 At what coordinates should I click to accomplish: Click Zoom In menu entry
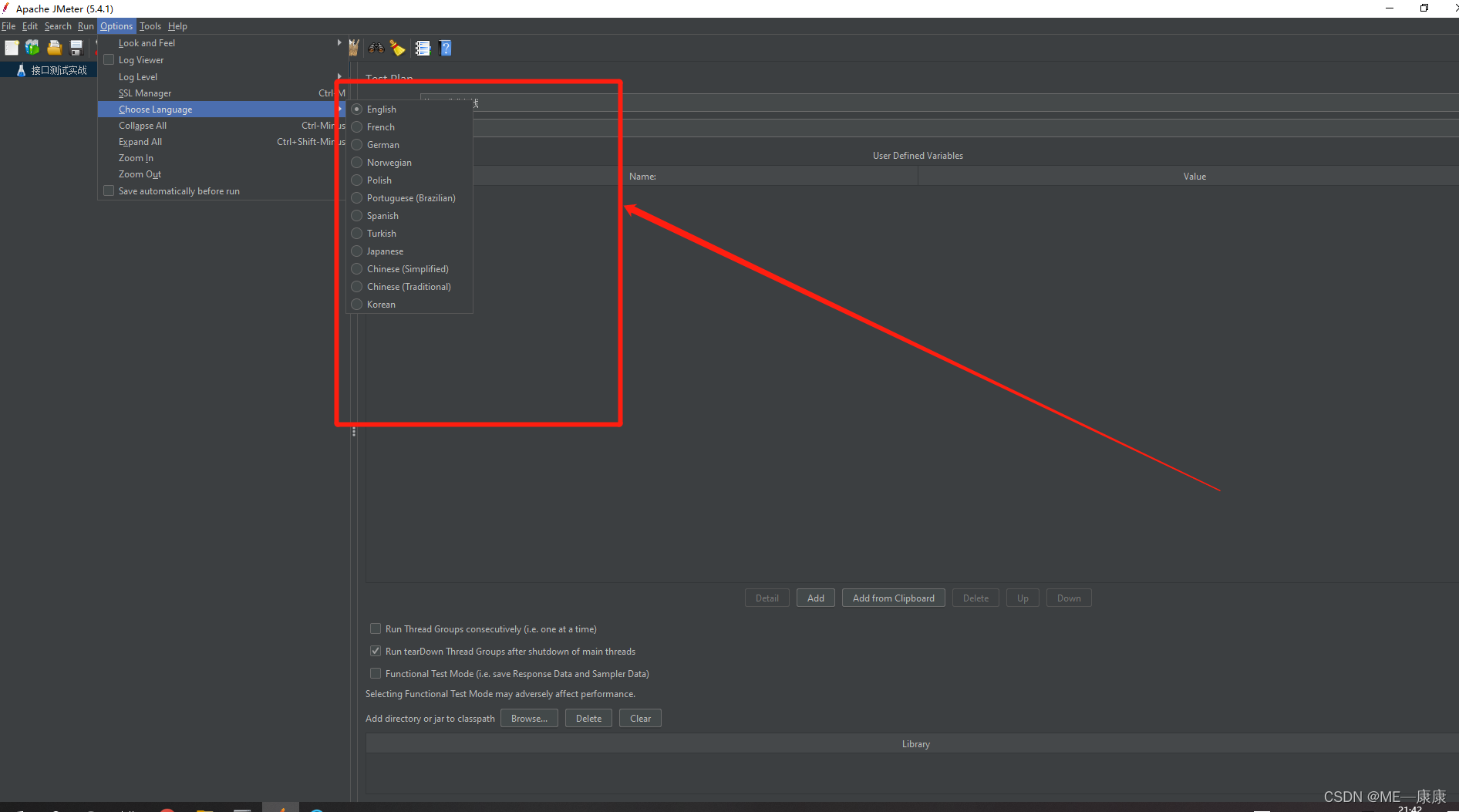tap(222, 158)
